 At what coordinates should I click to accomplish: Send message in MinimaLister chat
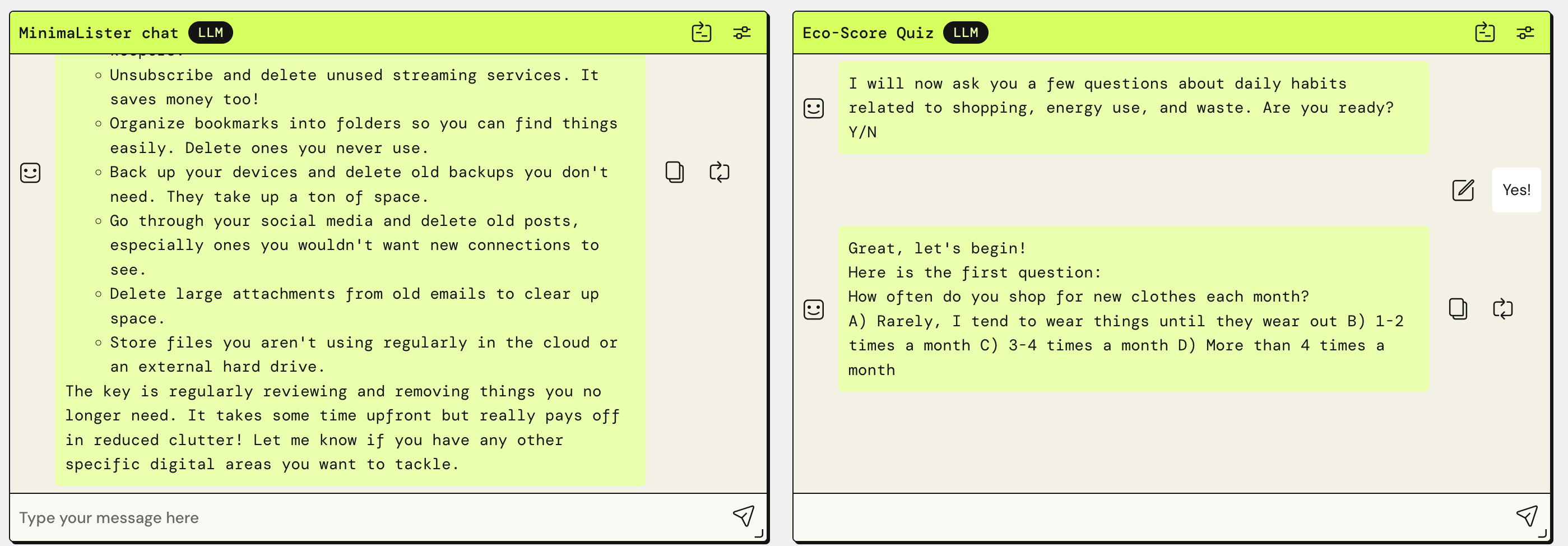pyautogui.click(x=743, y=517)
